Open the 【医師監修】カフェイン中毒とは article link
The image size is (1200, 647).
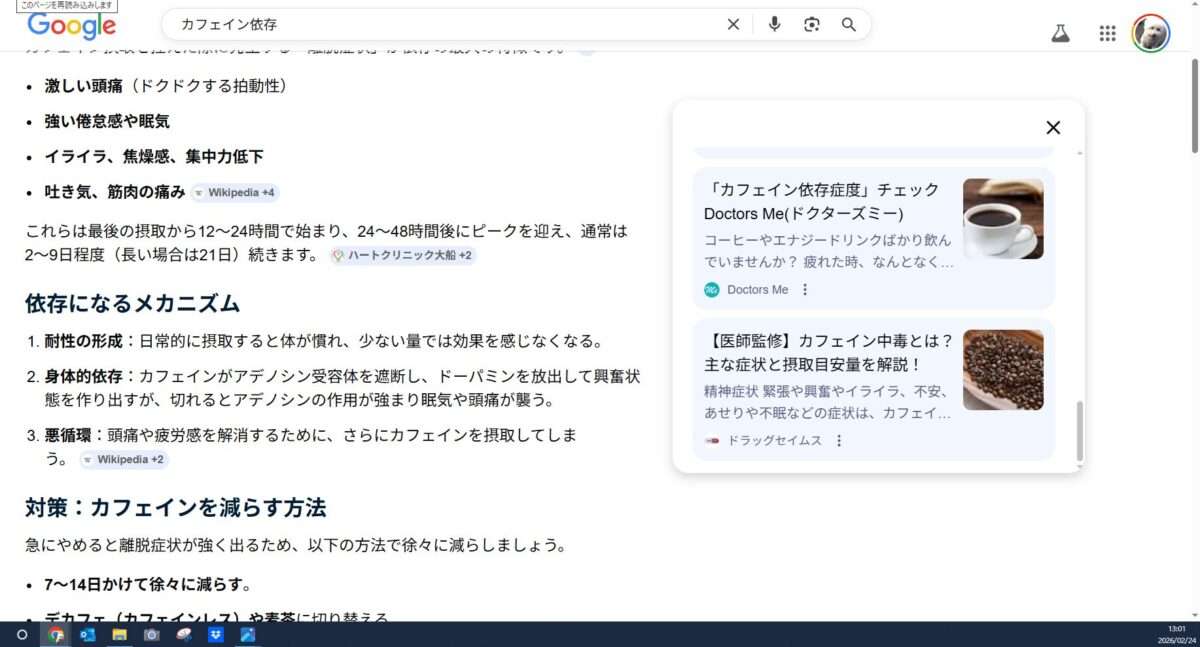[828, 352]
